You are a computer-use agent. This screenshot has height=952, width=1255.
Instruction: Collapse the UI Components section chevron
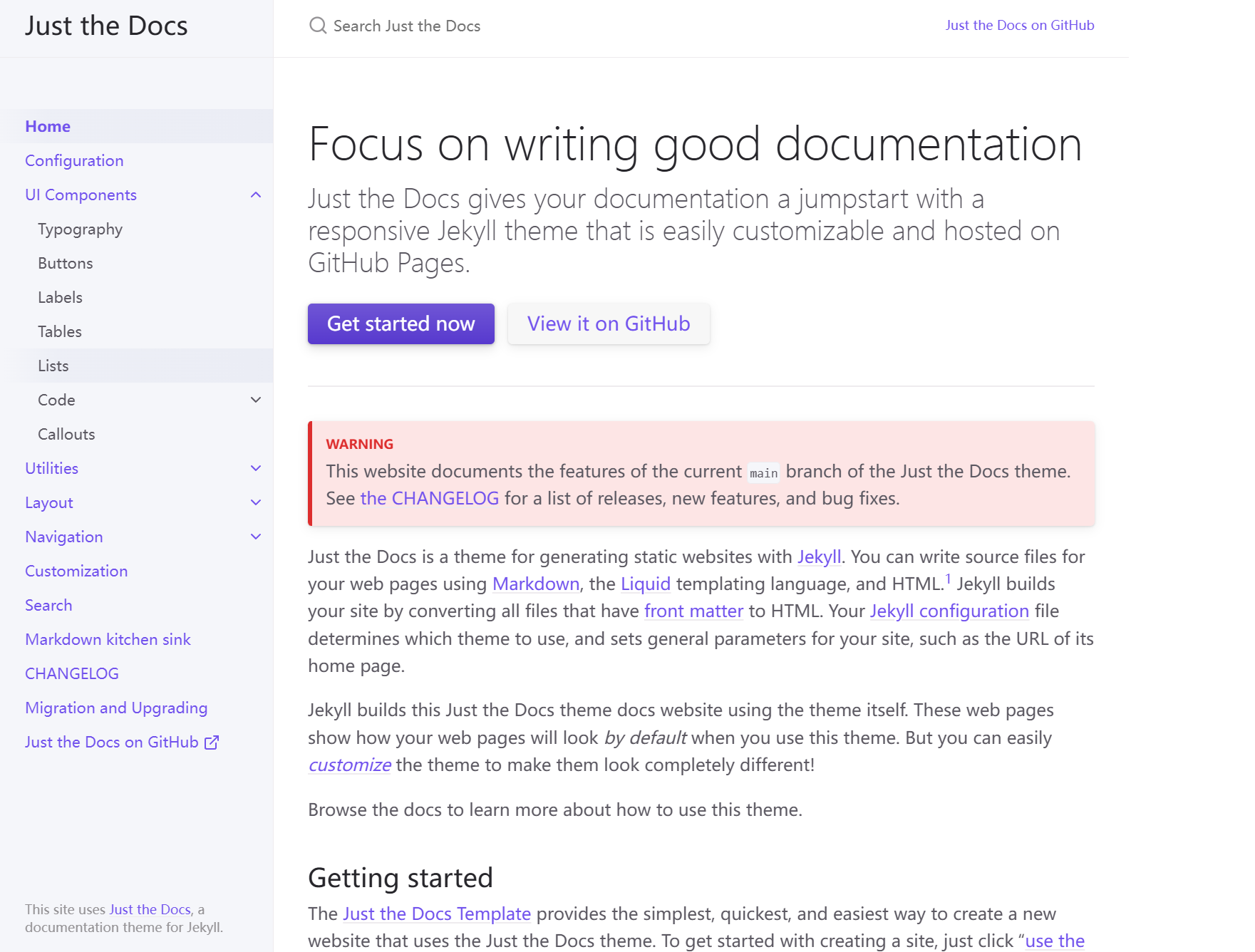pos(256,195)
